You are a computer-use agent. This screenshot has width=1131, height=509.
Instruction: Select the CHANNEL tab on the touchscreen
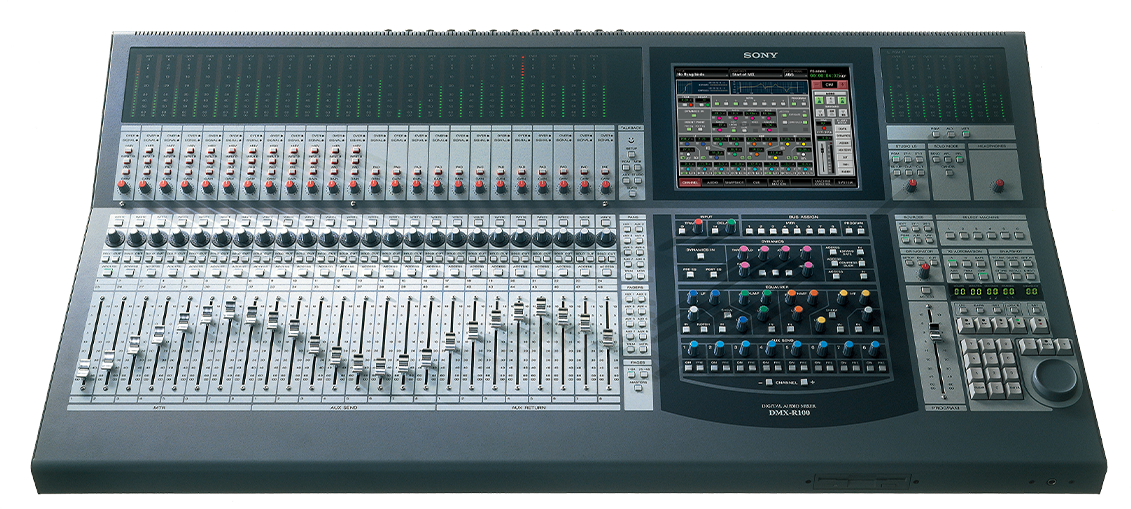pos(691,183)
